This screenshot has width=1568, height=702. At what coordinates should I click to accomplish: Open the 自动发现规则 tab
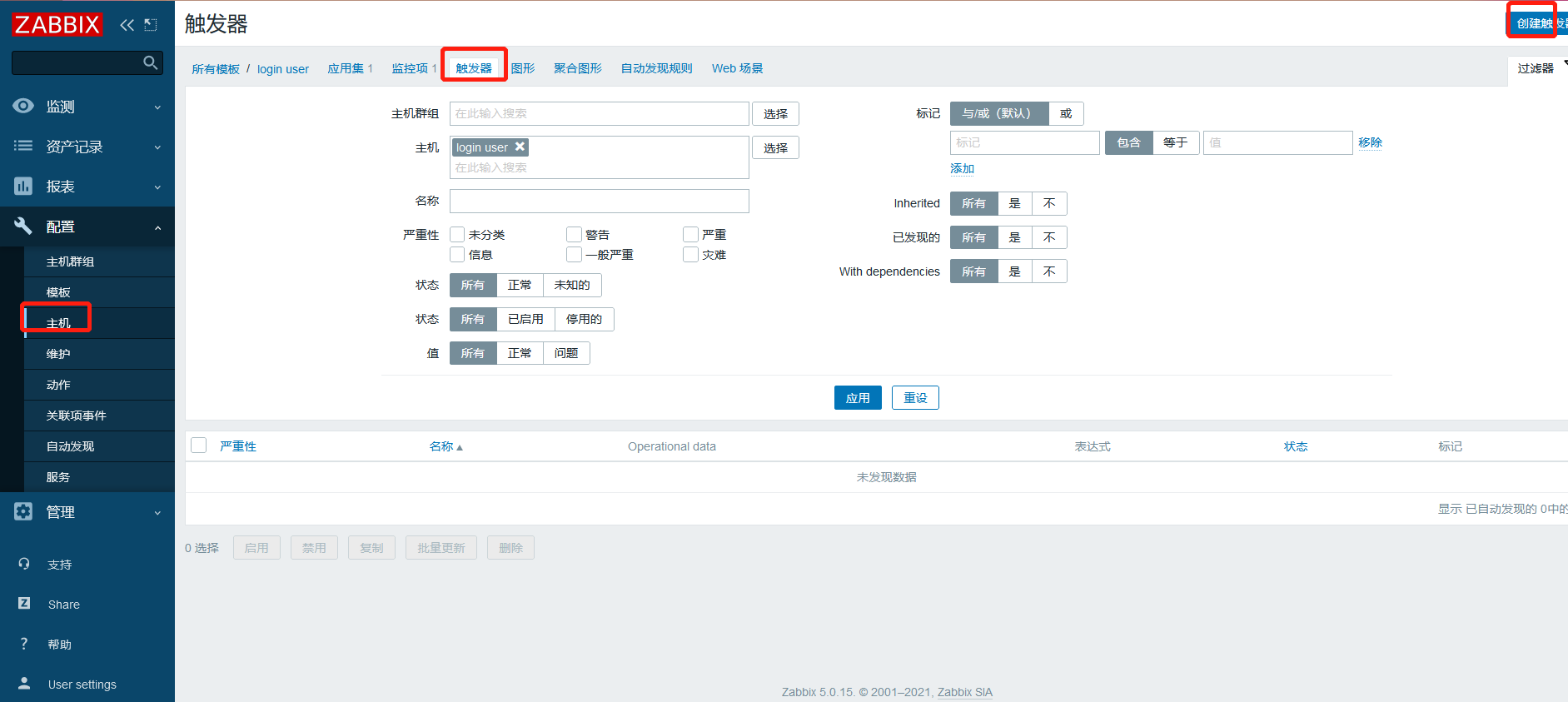pyautogui.click(x=657, y=68)
